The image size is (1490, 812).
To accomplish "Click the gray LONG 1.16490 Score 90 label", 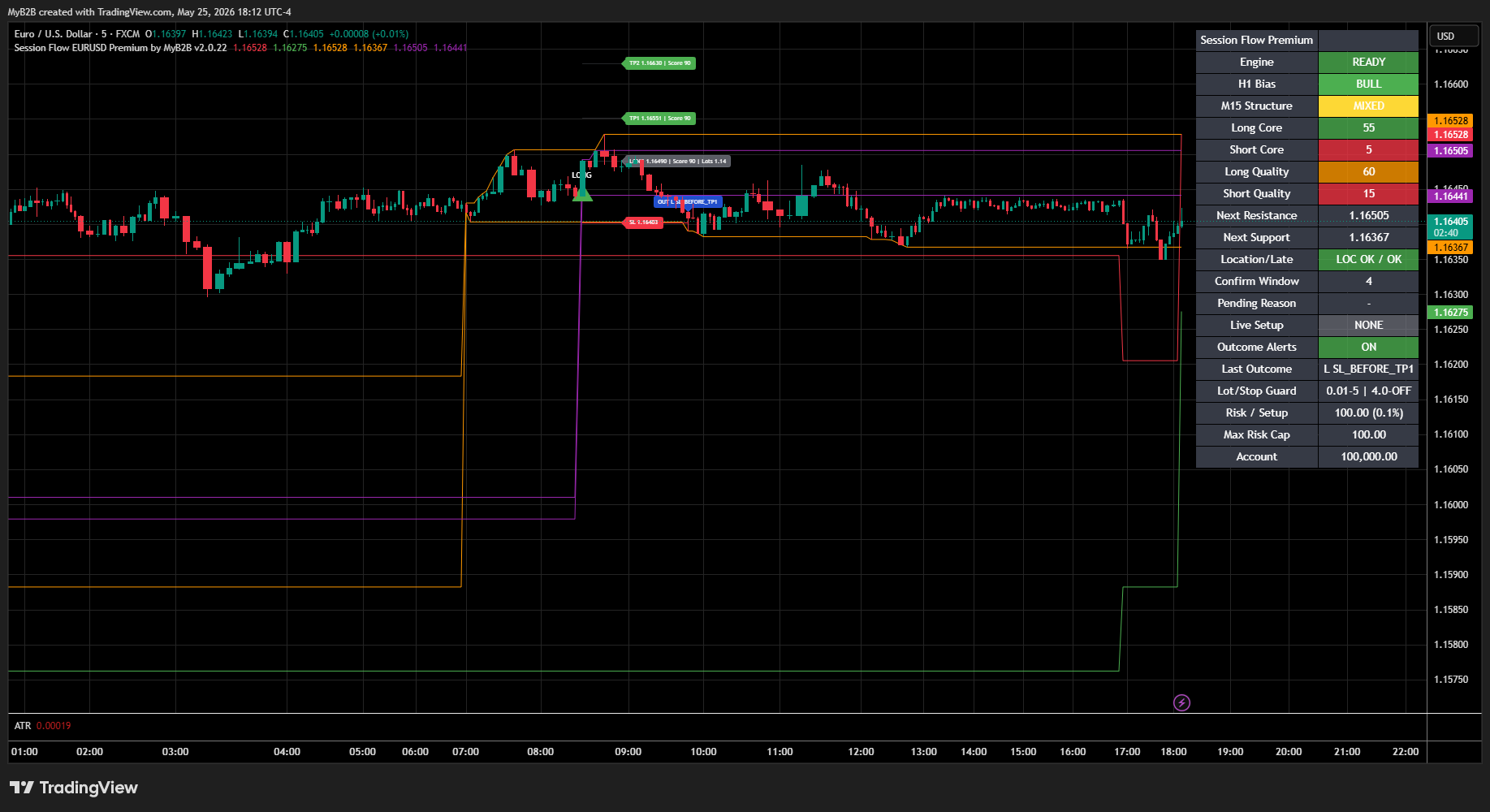I will click(x=678, y=162).
